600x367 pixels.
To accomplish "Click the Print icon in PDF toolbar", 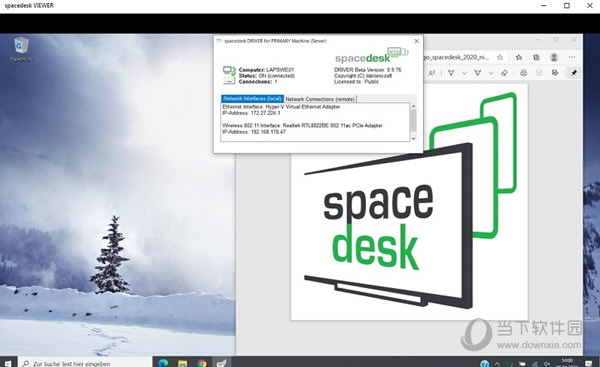I will (x=523, y=73).
